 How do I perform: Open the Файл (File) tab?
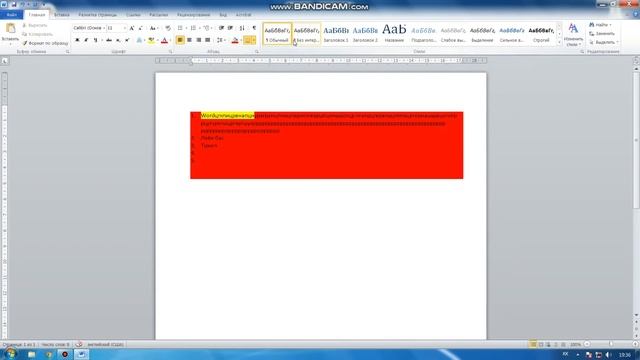(x=11, y=15)
